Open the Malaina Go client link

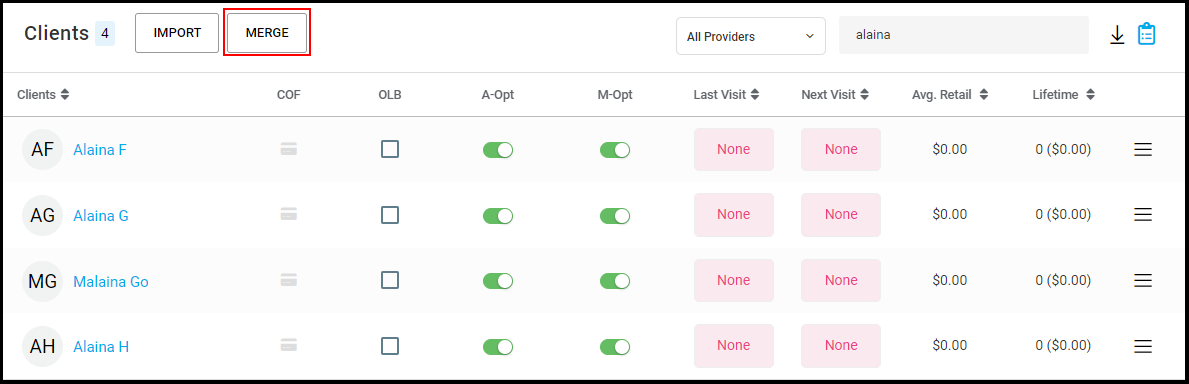[x=111, y=282]
